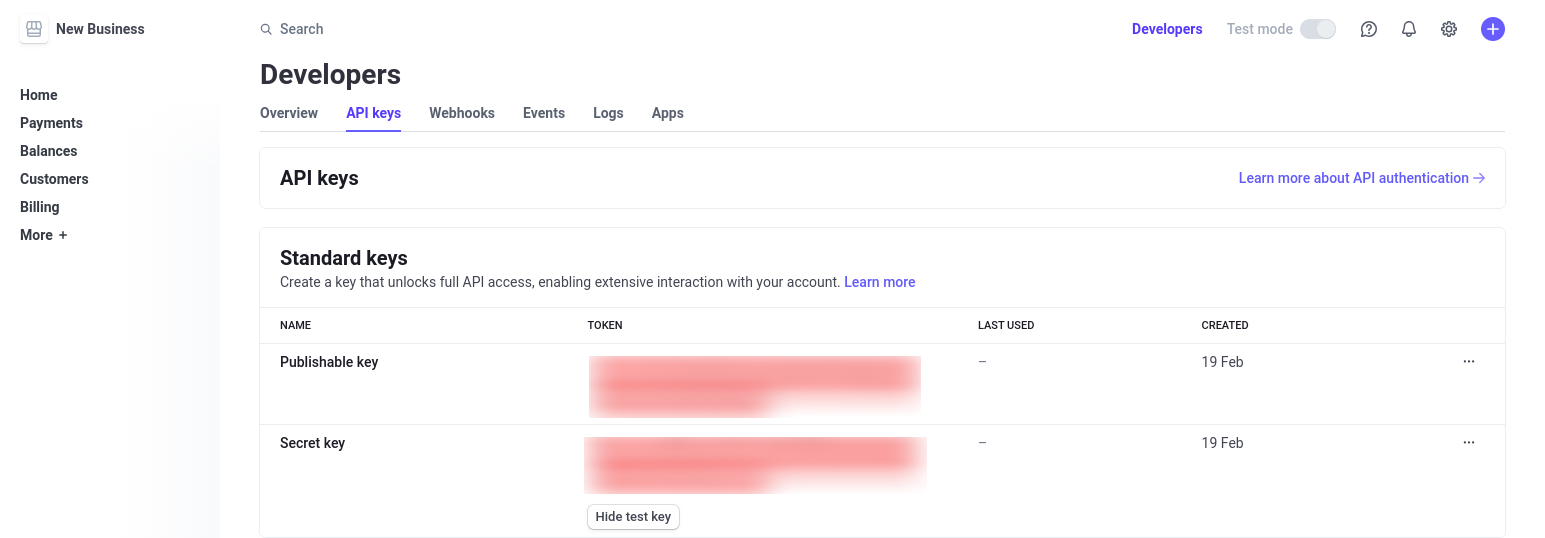Expand the More sidebar menu
This screenshot has width=1545, height=538.
coord(44,235)
